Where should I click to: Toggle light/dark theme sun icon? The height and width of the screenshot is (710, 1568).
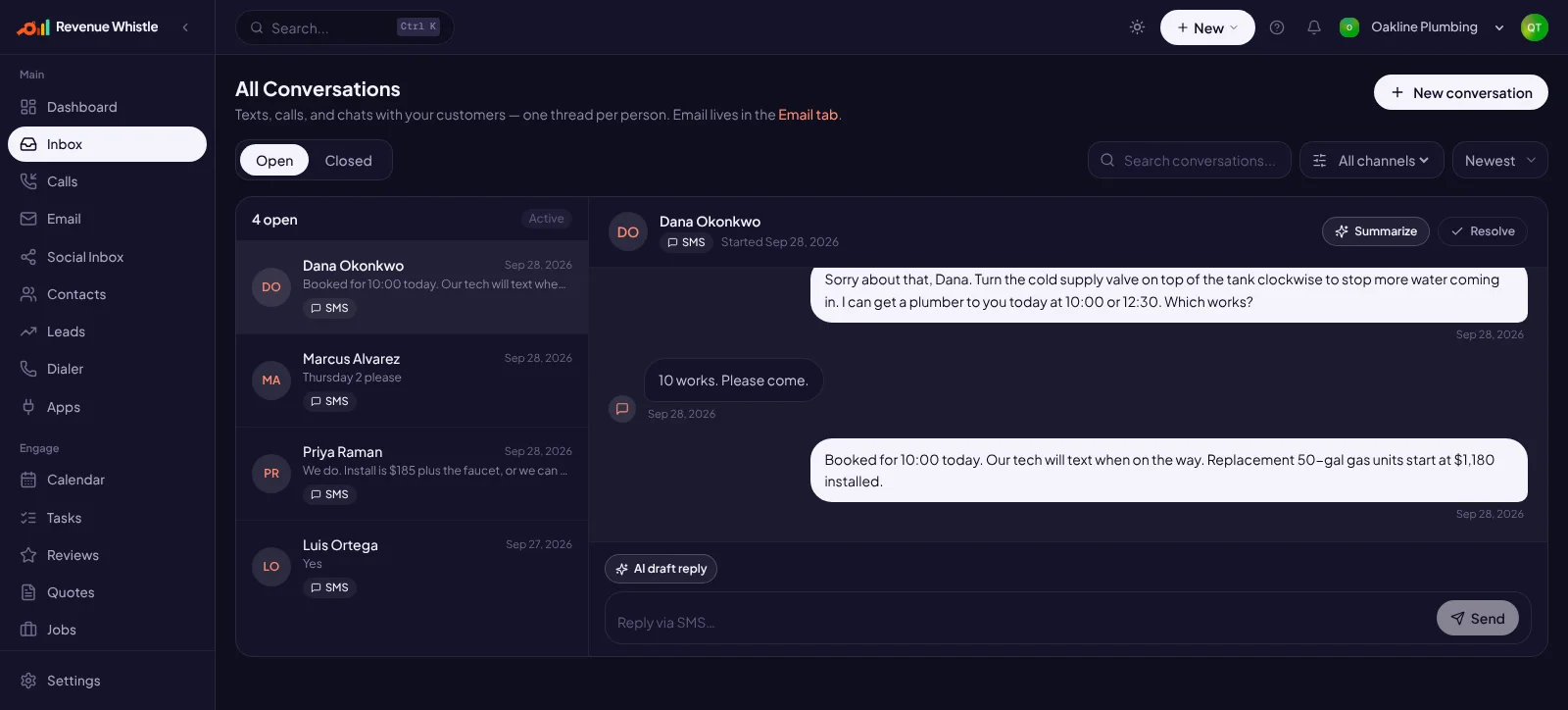pyautogui.click(x=1137, y=27)
